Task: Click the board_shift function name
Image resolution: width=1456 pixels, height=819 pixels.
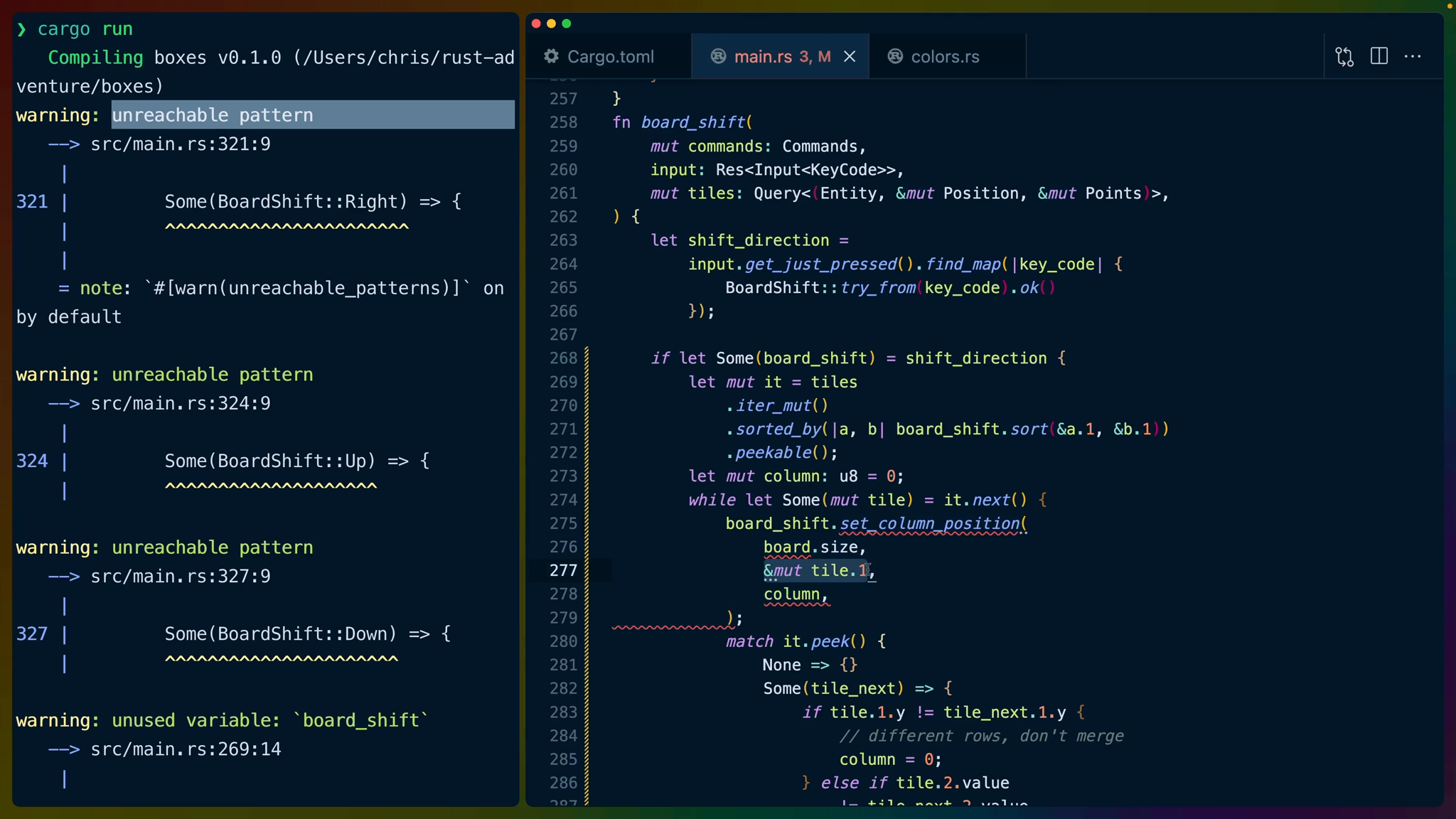Action: tap(693, 122)
